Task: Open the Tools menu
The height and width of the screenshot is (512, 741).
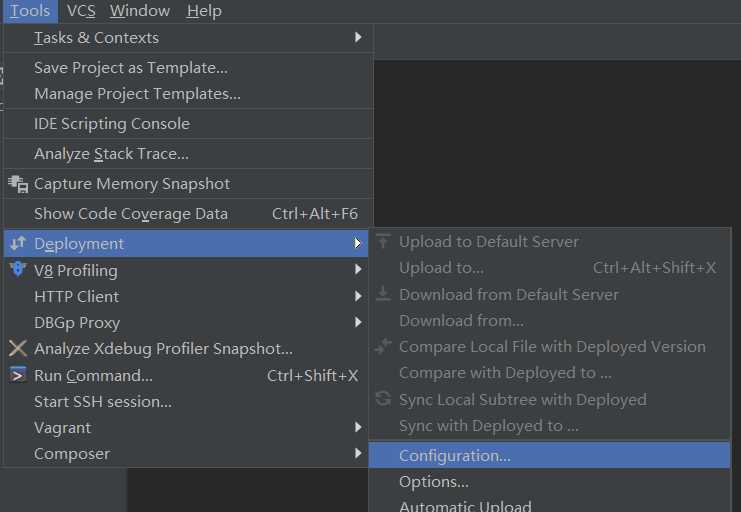Action: 30,11
